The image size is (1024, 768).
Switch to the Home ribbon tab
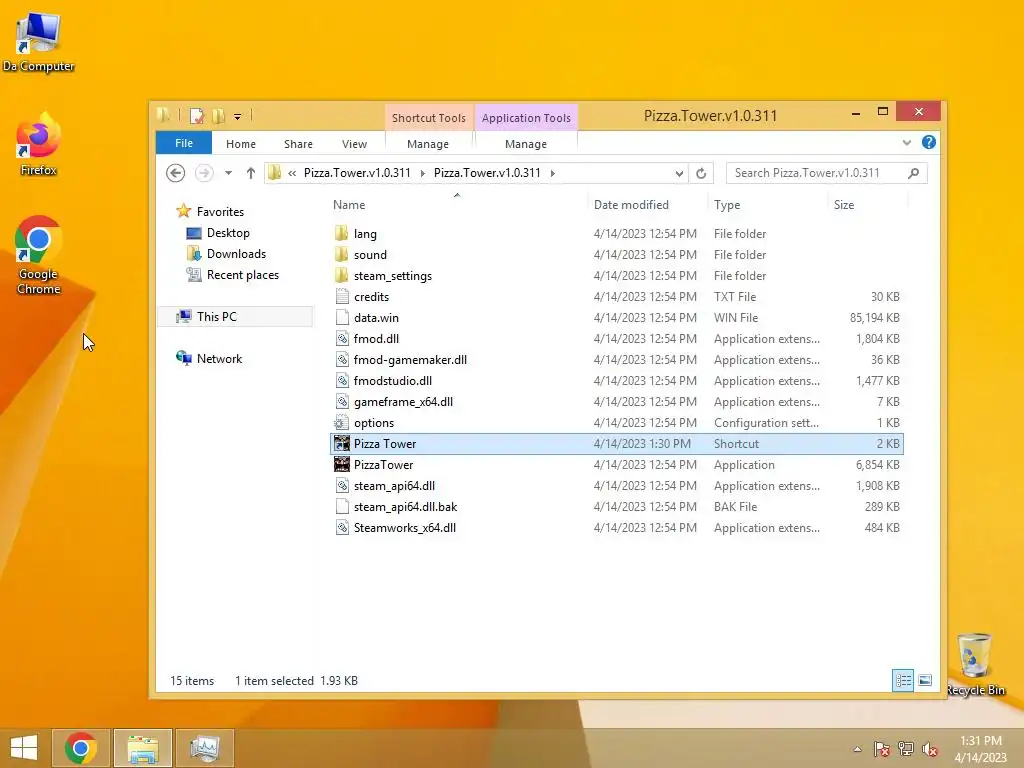(x=241, y=144)
